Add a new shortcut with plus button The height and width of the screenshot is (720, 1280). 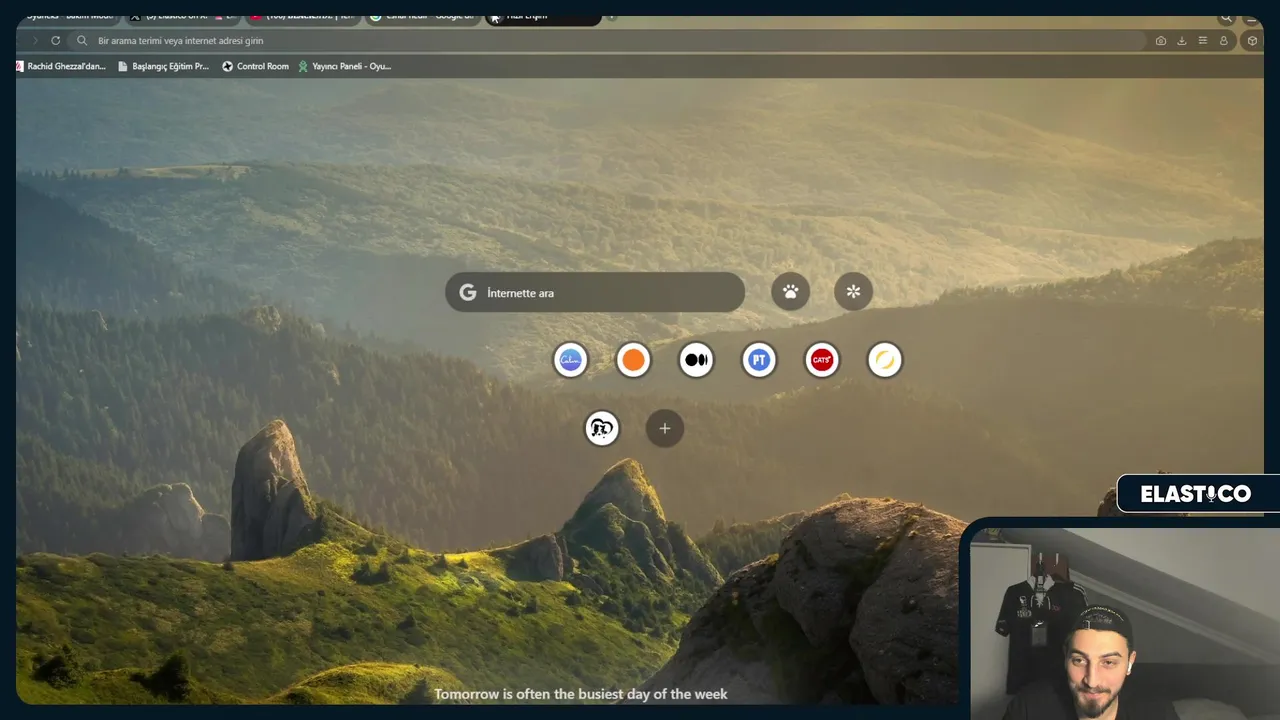665,429
